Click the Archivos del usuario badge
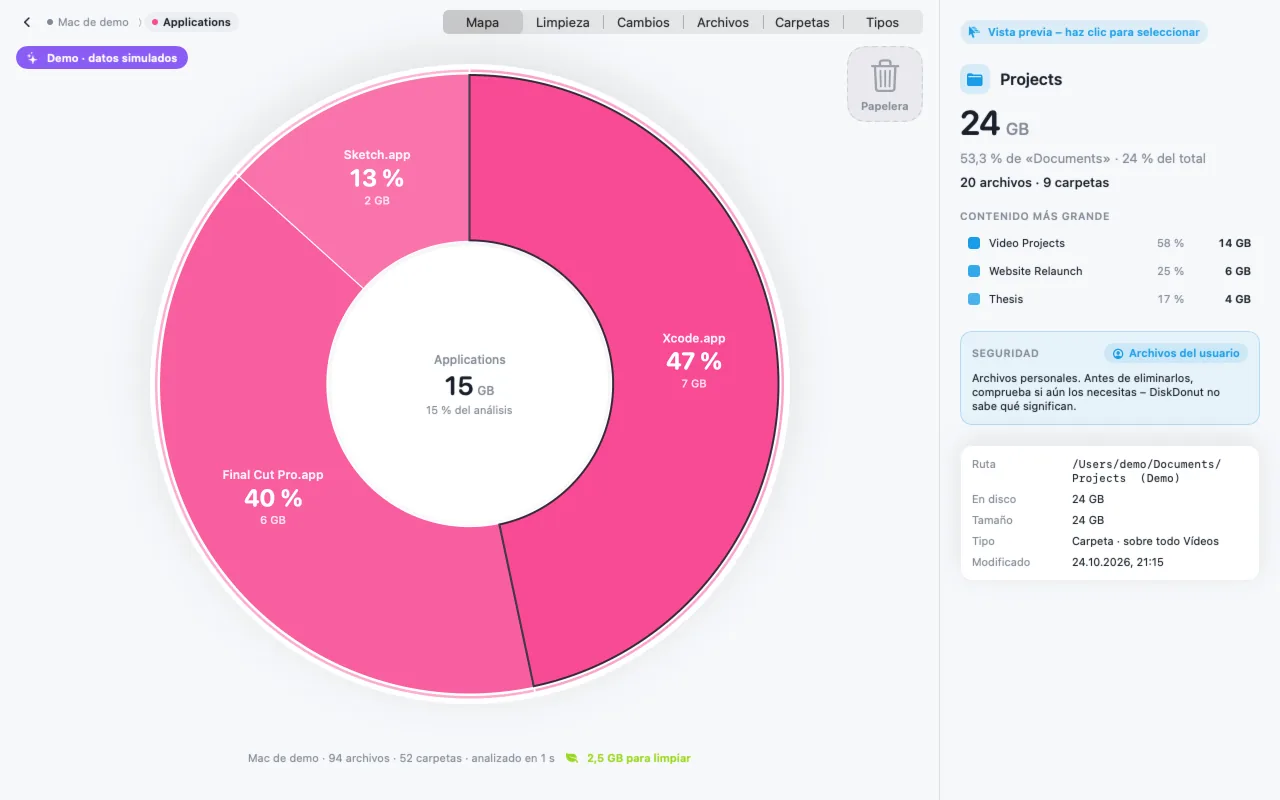 click(1176, 353)
